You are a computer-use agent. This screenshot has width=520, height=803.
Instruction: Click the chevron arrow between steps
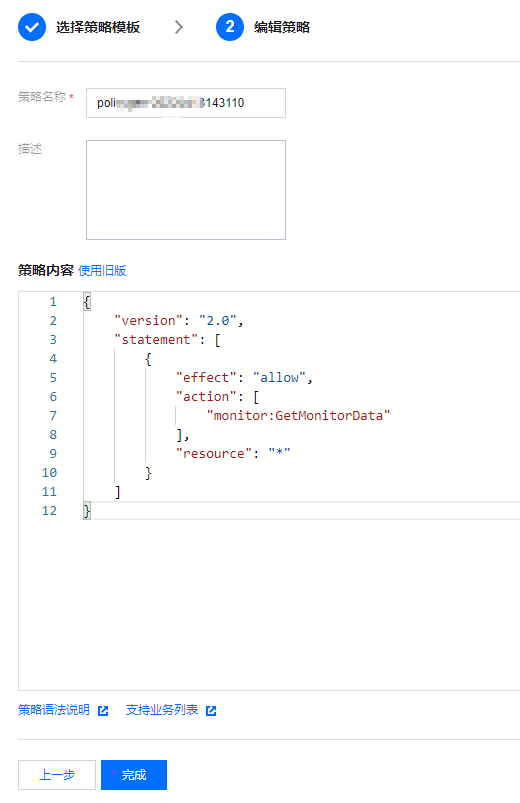(178, 27)
